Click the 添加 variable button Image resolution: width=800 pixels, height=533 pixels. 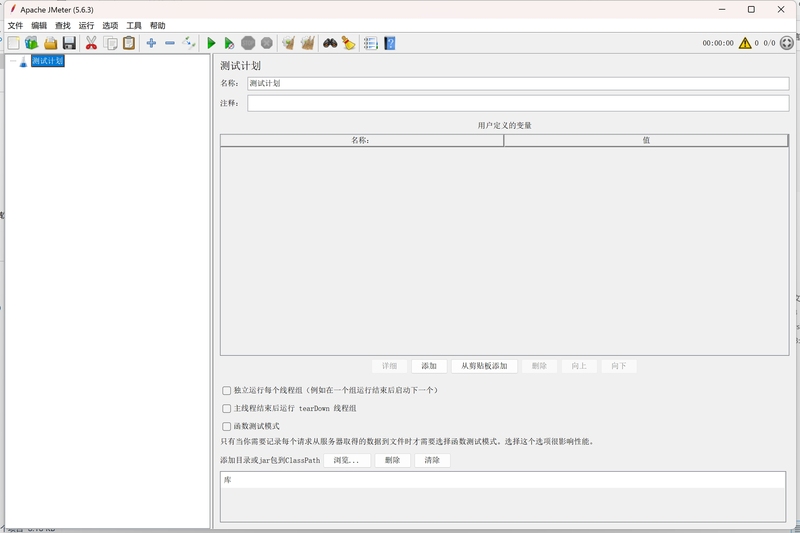[x=429, y=366]
